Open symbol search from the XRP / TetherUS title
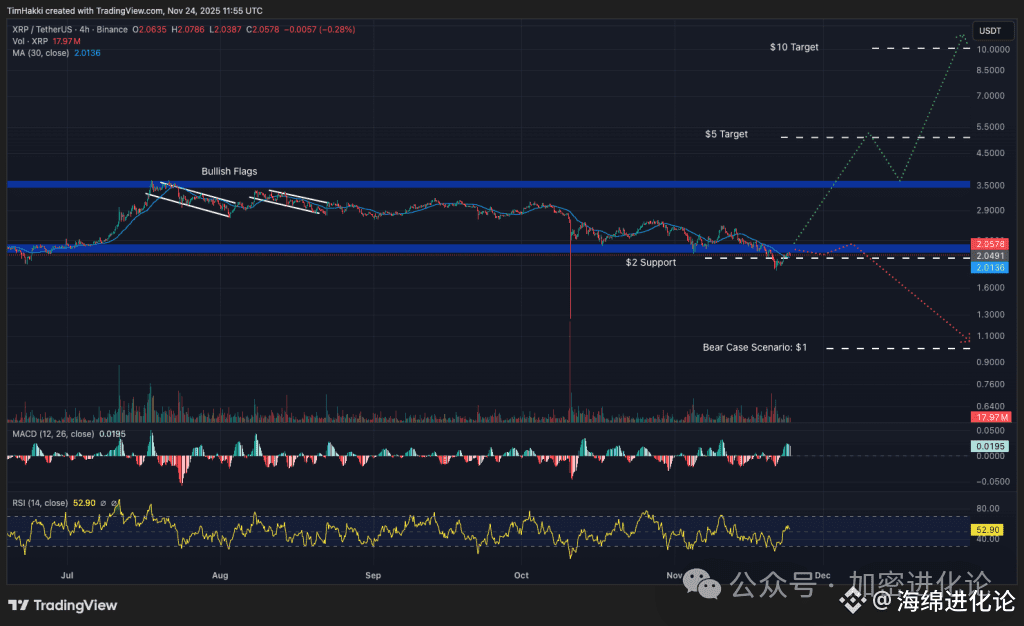 click(42, 30)
